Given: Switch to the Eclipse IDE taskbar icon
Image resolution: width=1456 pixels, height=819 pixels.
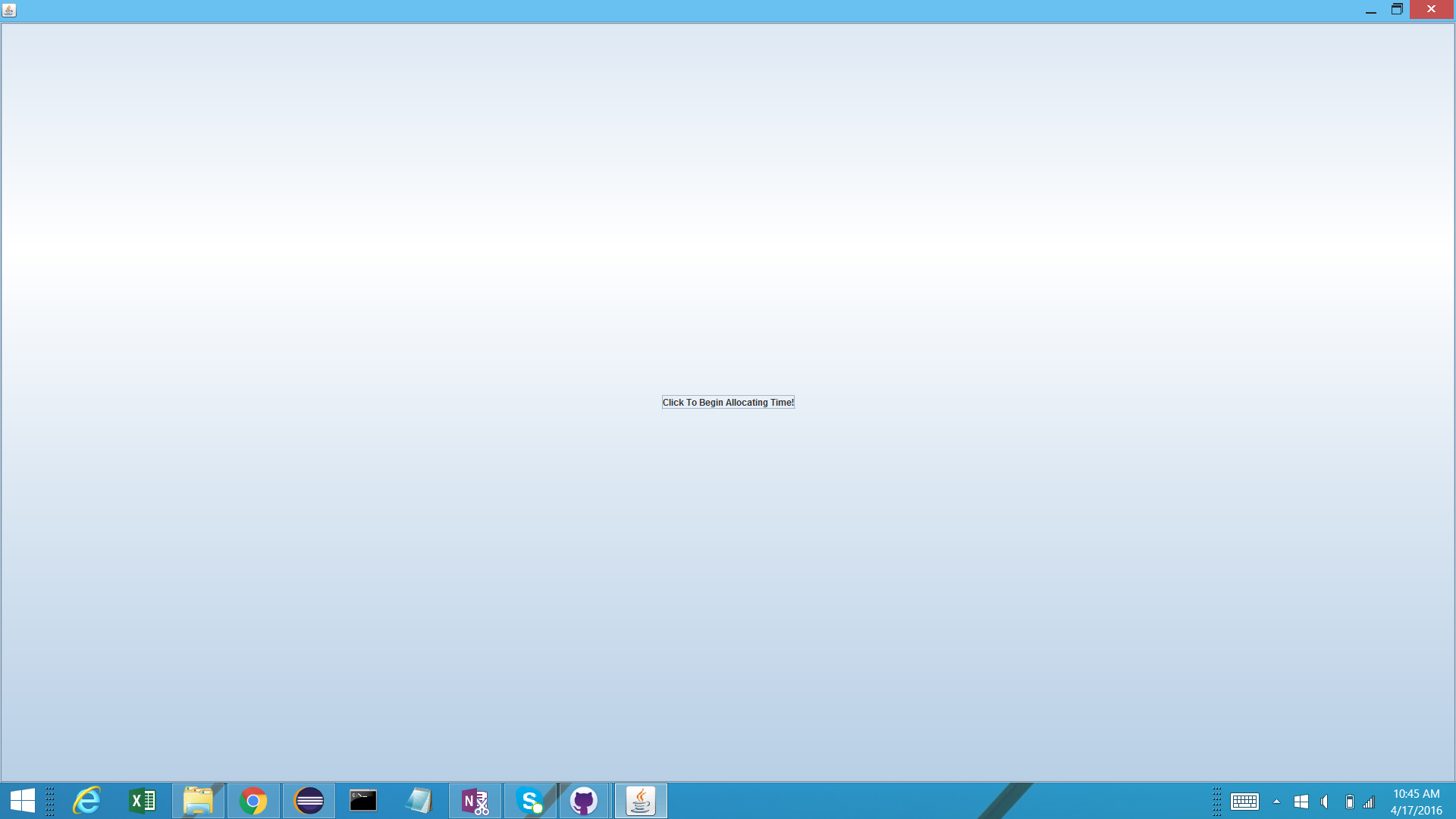Looking at the screenshot, I should pos(309,801).
